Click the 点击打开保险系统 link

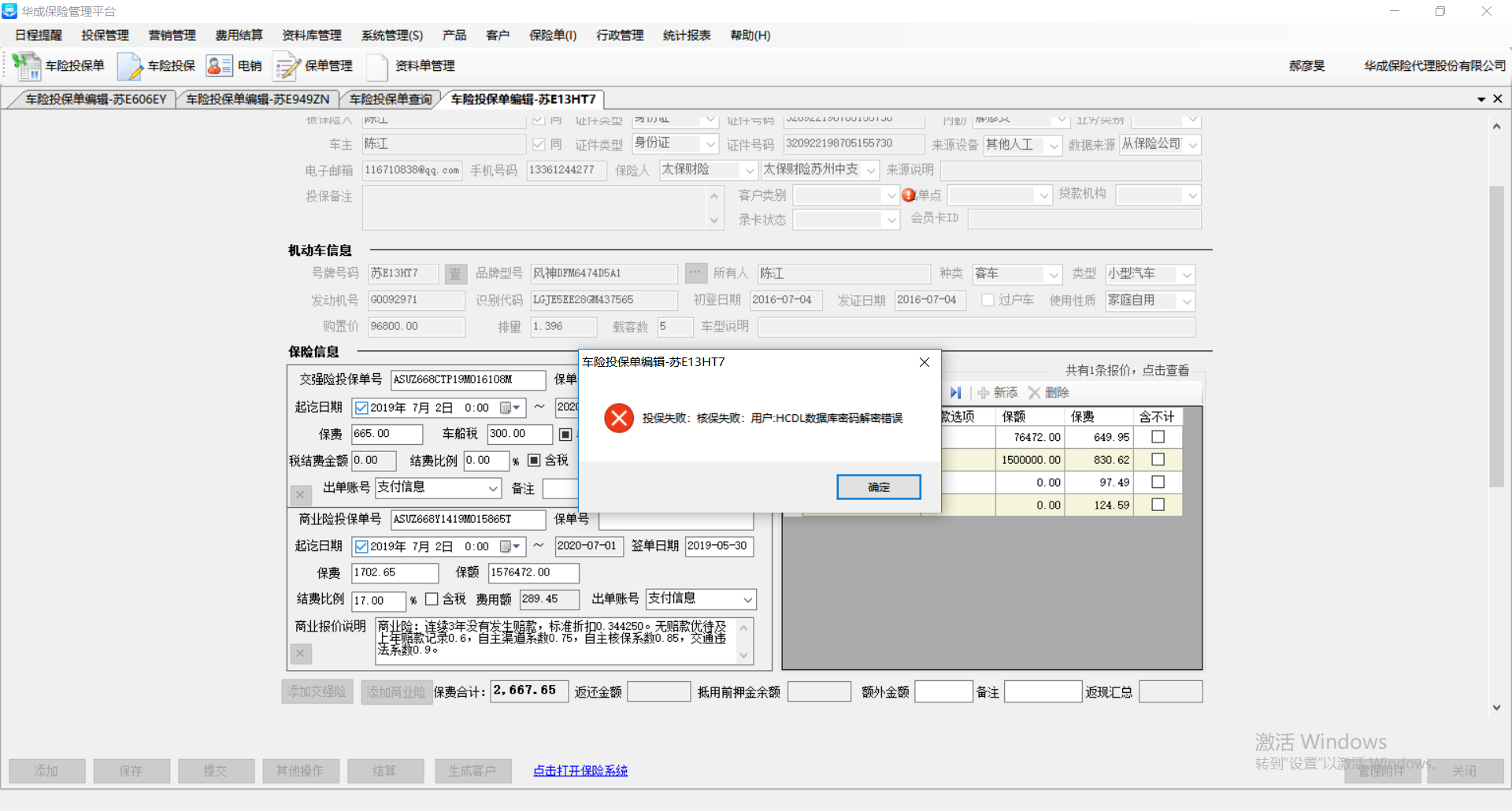(580, 771)
